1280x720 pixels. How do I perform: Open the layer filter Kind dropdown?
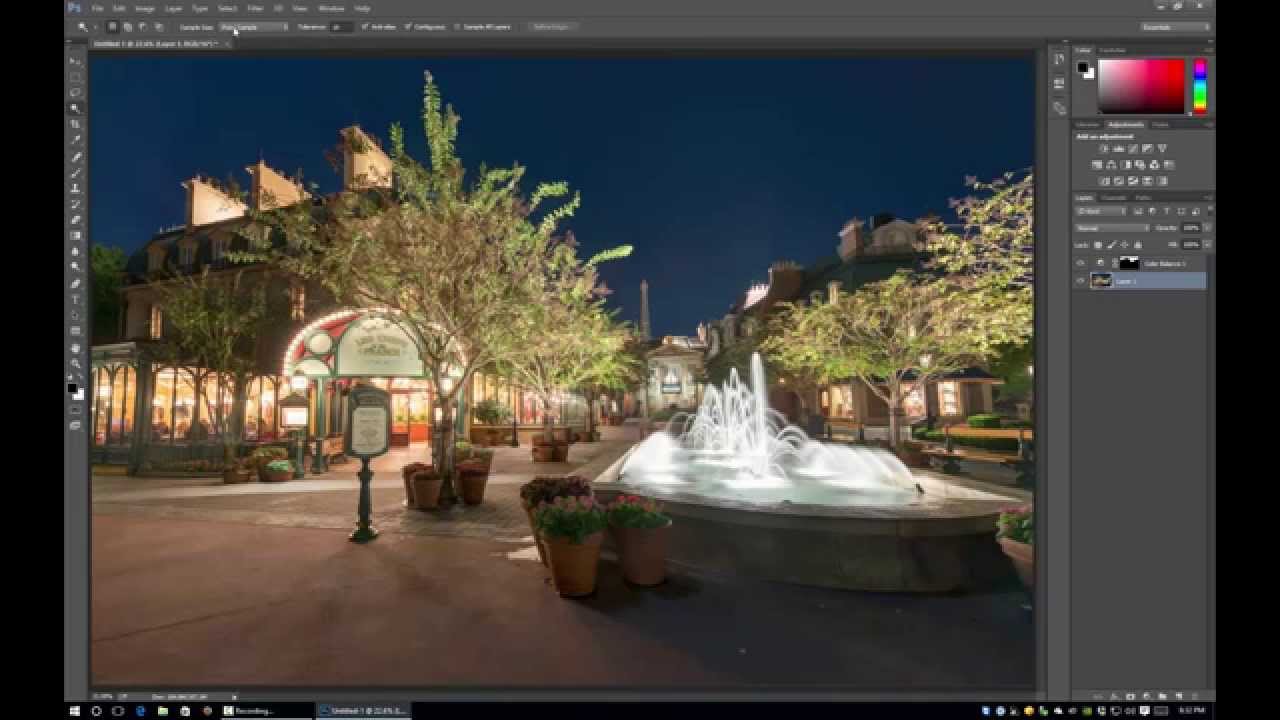[x=1101, y=211]
